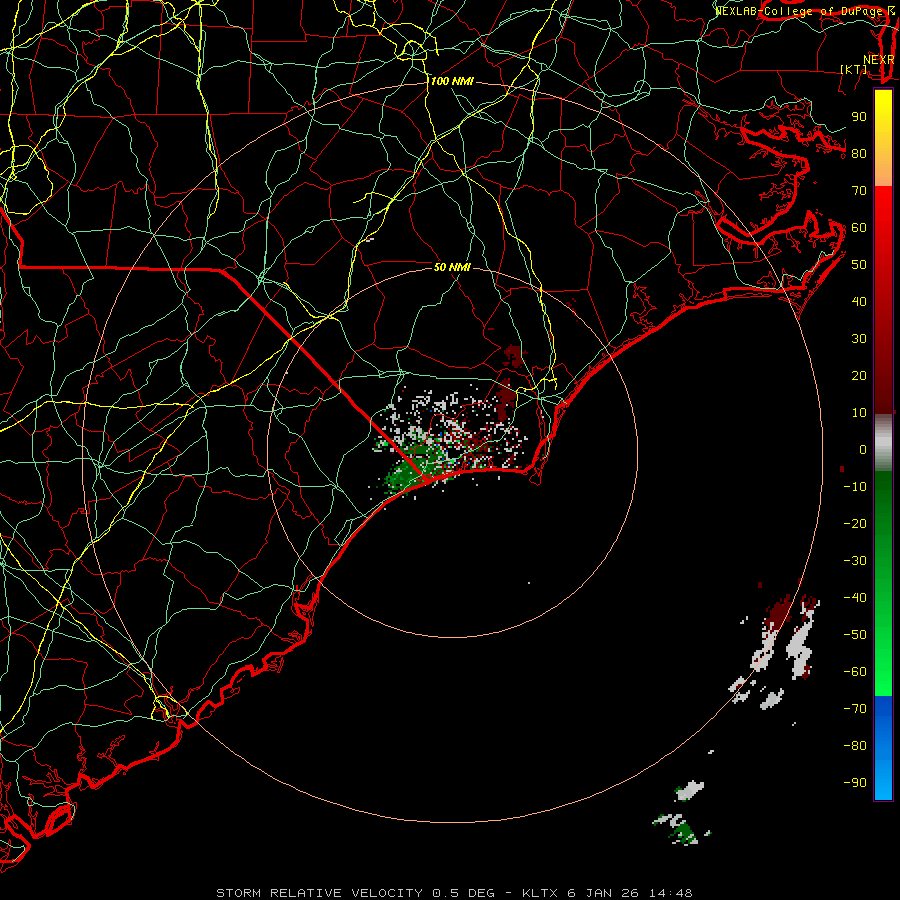900x900 pixels.
Task: Click the 50 value on velocity scale
Action: (859, 265)
